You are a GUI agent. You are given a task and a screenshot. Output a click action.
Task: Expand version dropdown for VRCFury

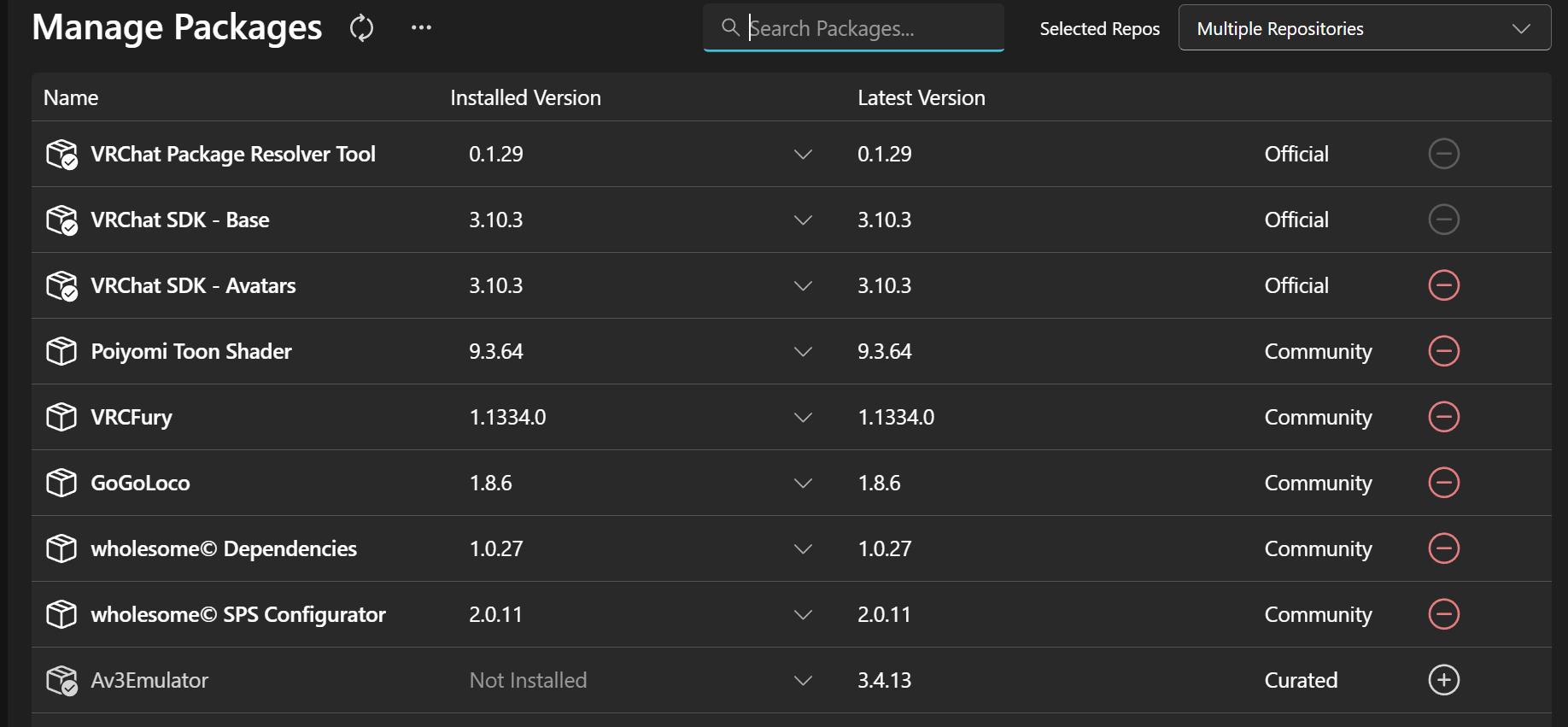[x=803, y=418]
